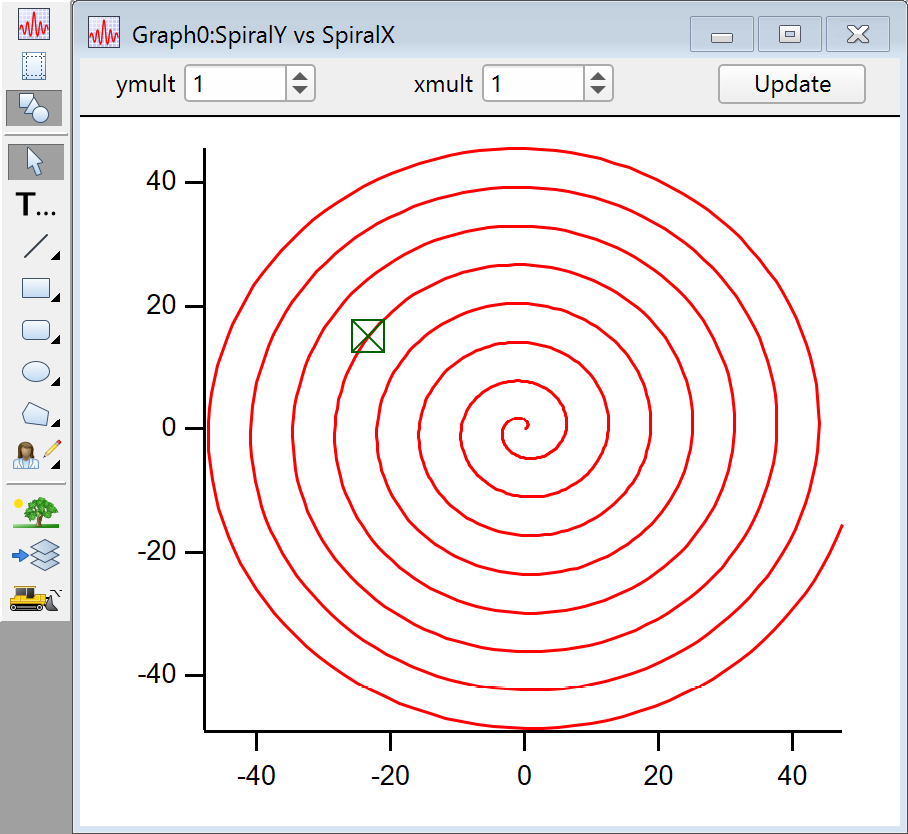Increase xmult value with up arrow
The height and width of the screenshot is (834, 908).
pyautogui.click(x=597, y=77)
